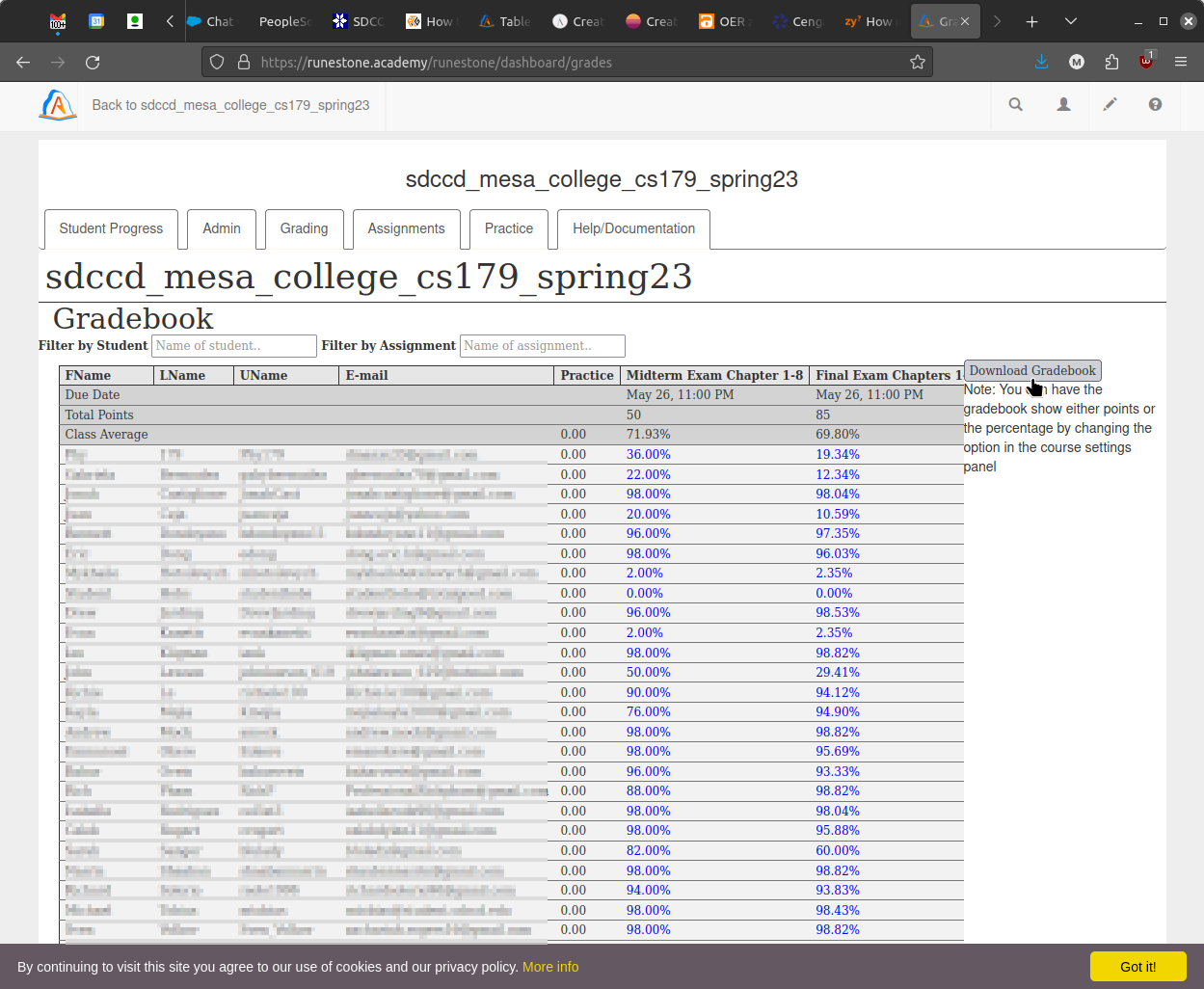Open the user profile icon menu
The height and width of the screenshot is (989, 1204).
[1063, 105]
